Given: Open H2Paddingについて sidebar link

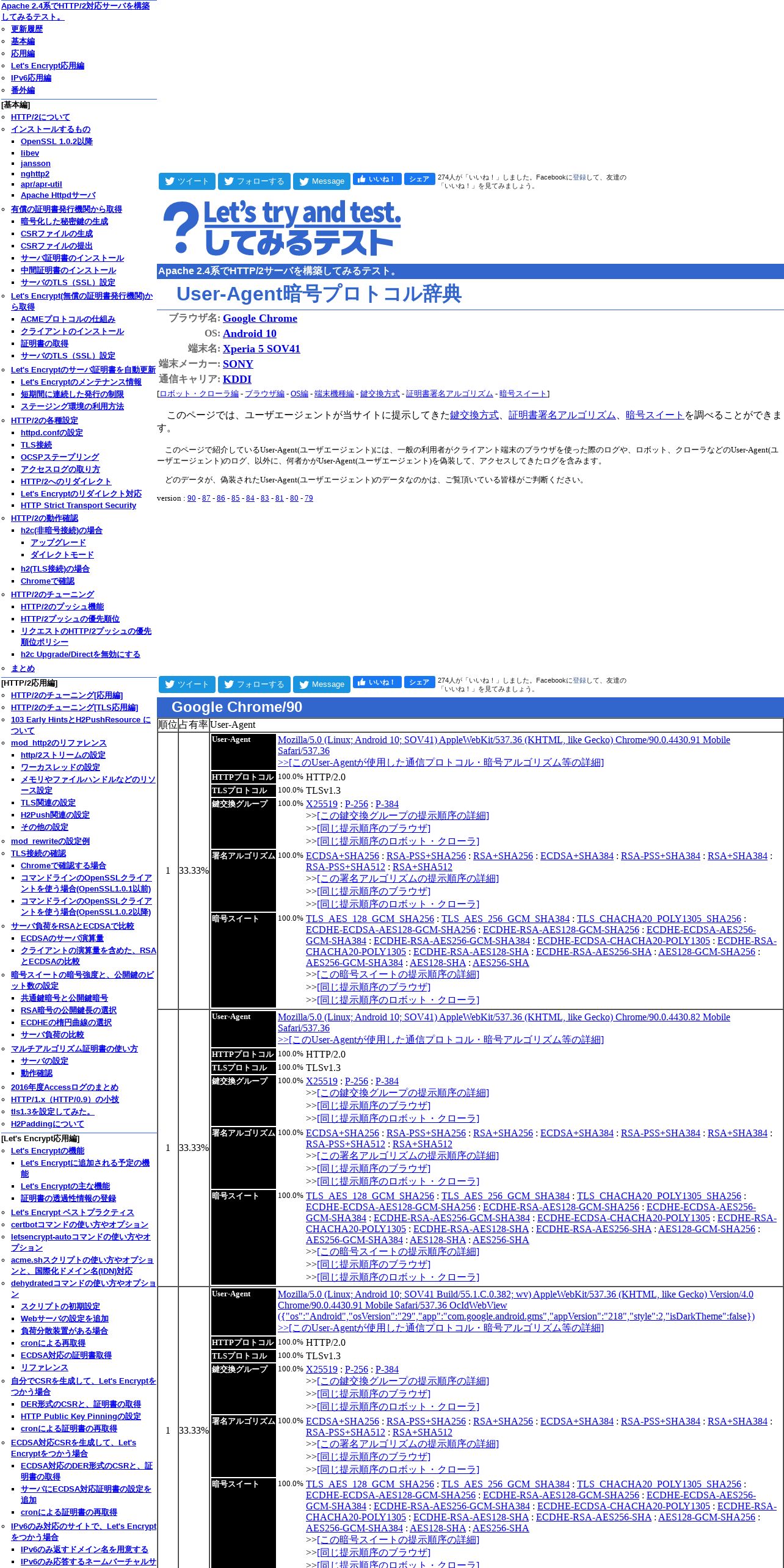Looking at the screenshot, I should tap(48, 1124).
